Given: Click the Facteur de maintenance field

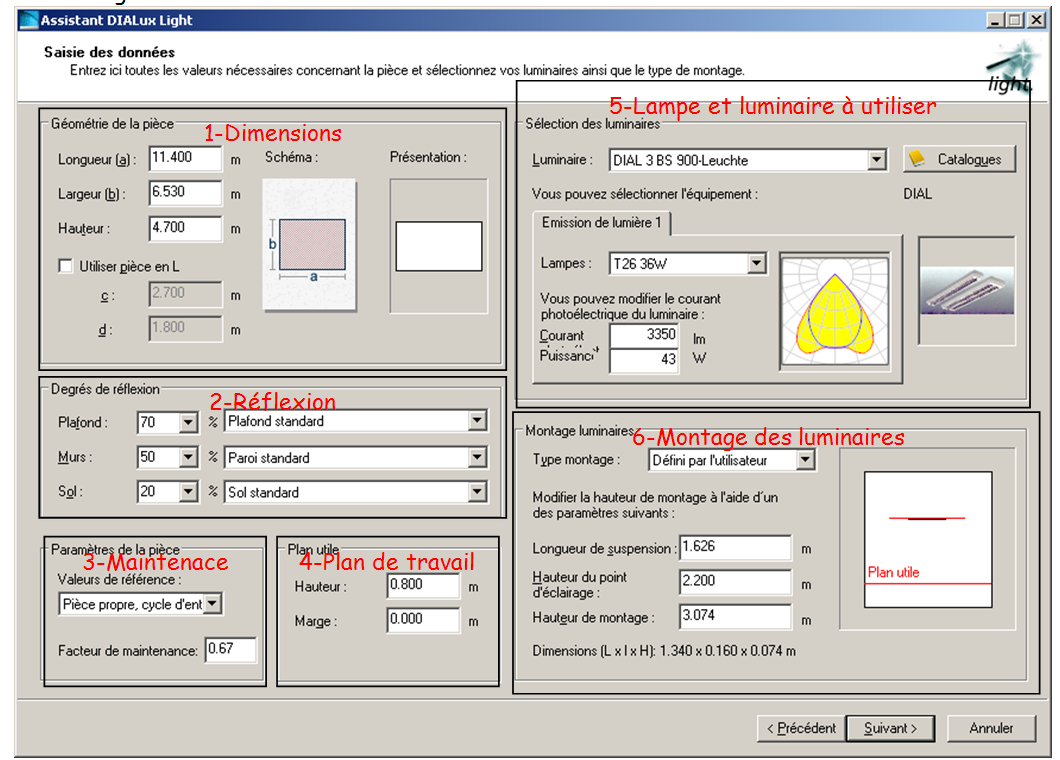Looking at the screenshot, I should [x=231, y=650].
